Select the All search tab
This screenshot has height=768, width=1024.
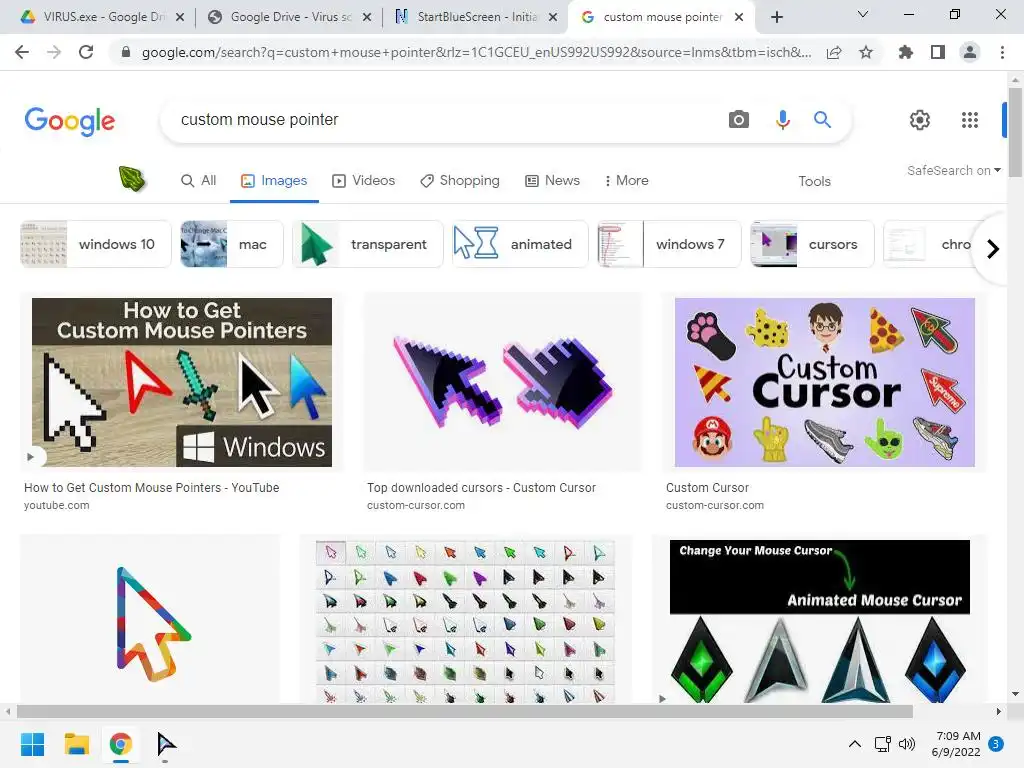click(x=199, y=180)
